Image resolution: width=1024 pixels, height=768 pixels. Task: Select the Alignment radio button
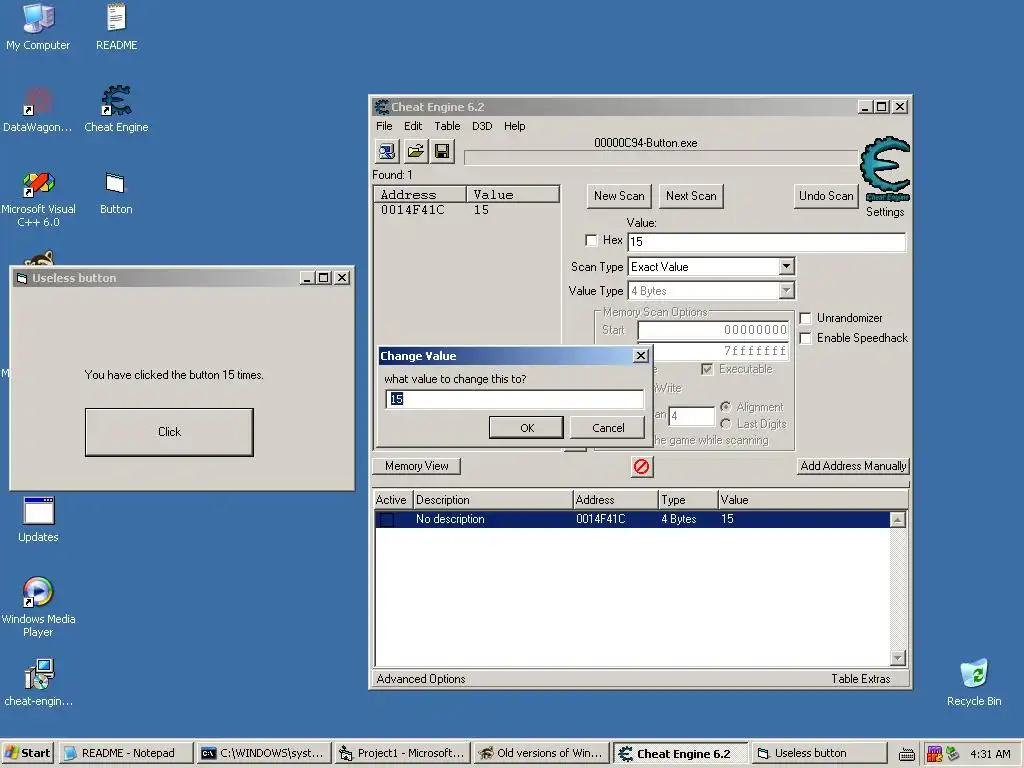(726, 407)
